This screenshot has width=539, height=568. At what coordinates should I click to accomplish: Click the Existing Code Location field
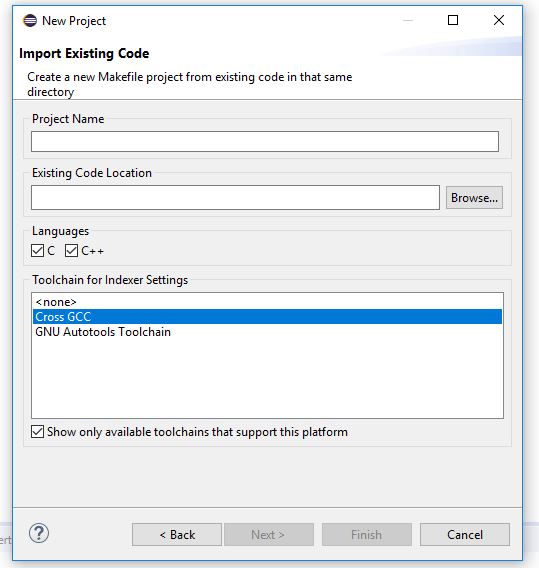point(235,197)
